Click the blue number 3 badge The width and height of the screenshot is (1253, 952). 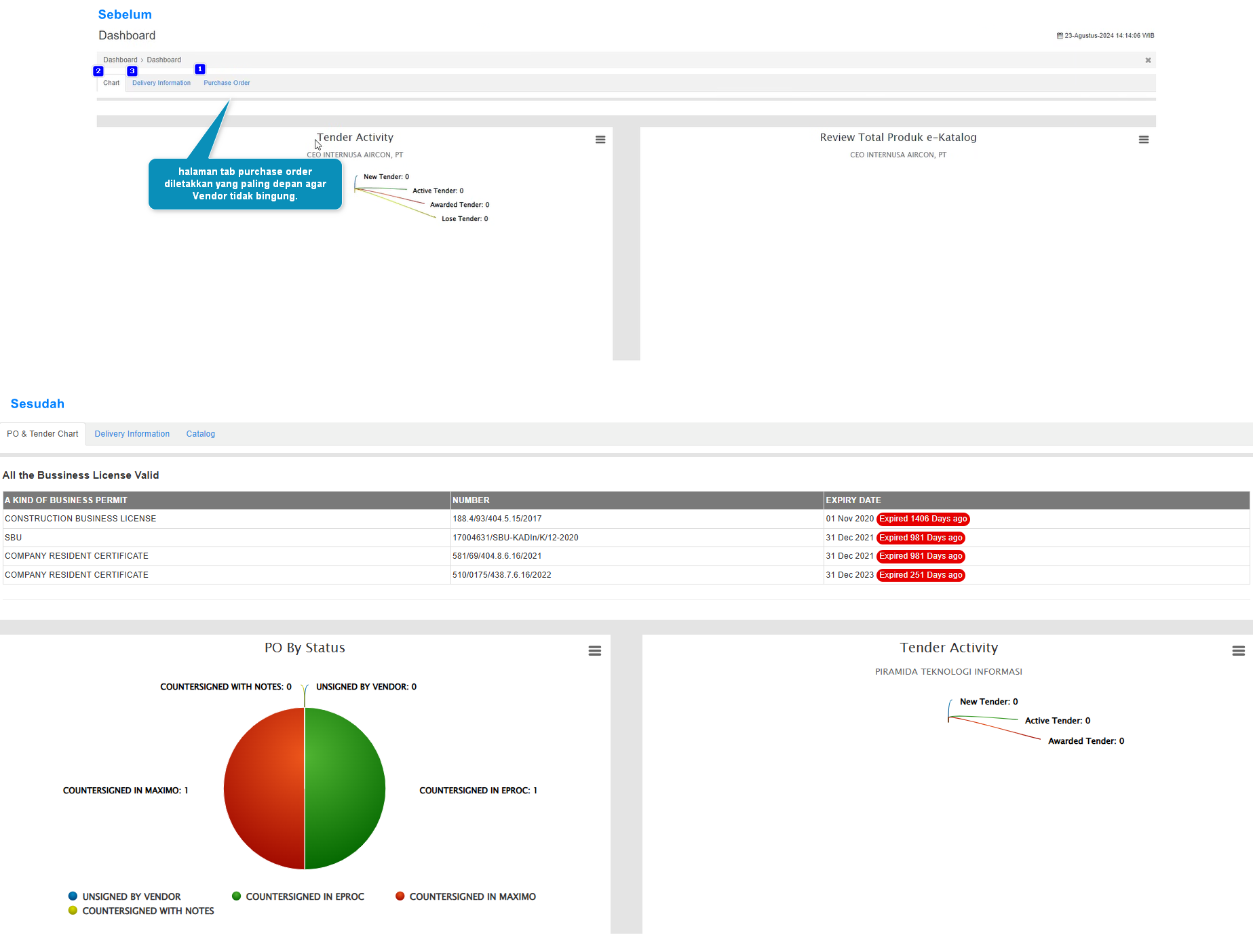click(132, 71)
